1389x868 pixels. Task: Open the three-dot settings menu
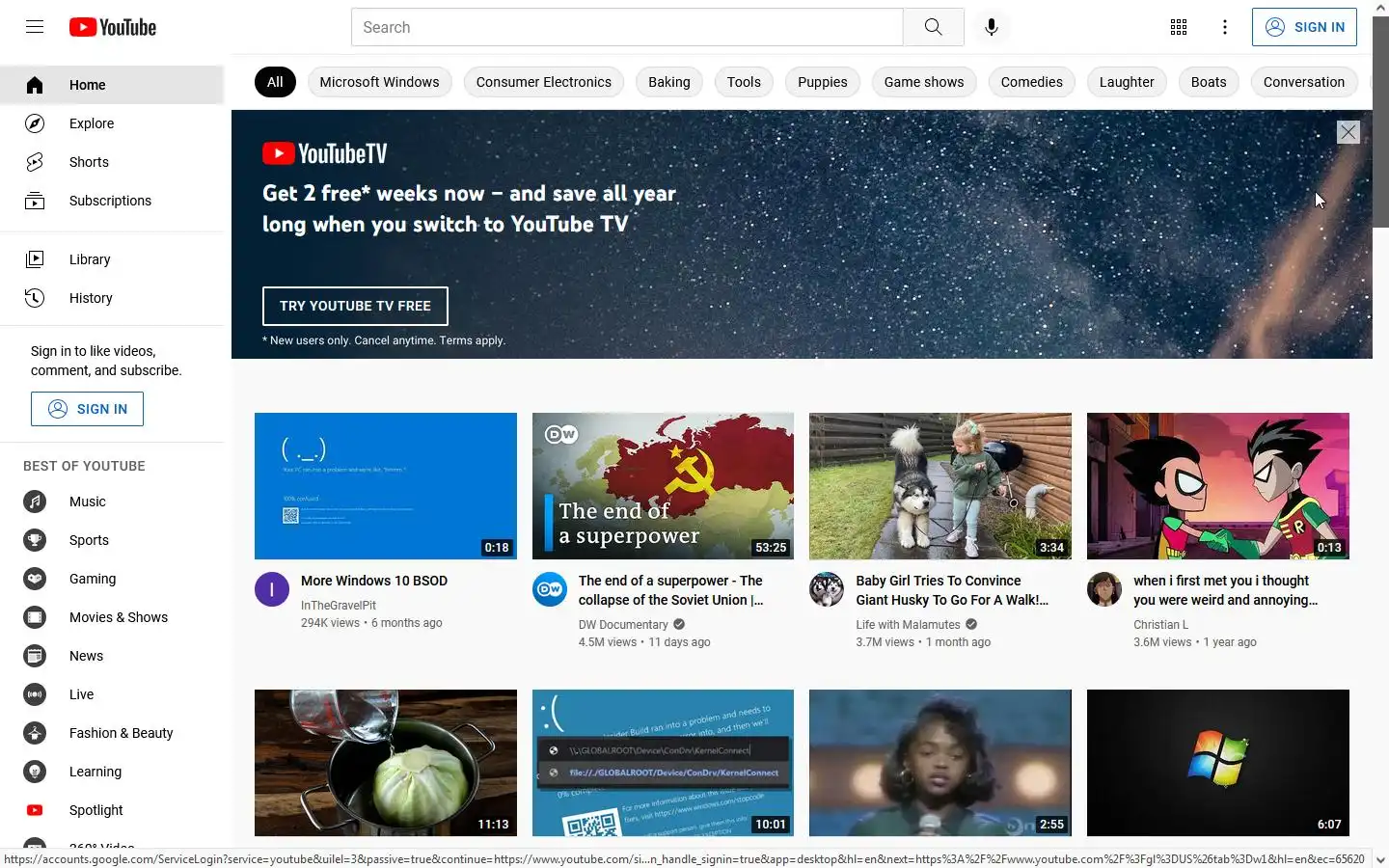tap(1225, 27)
